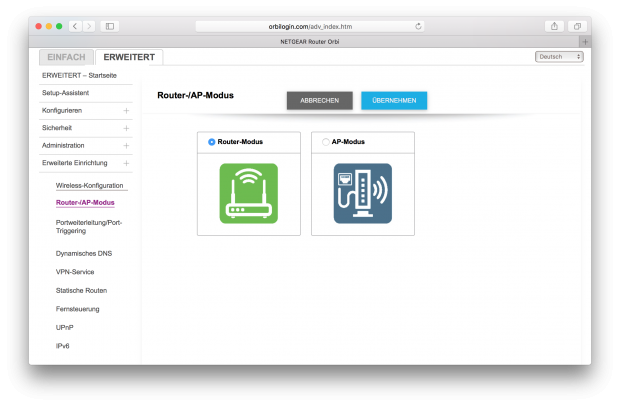
Task: Maximize the window with green button
Action: [x=59, y=26]
